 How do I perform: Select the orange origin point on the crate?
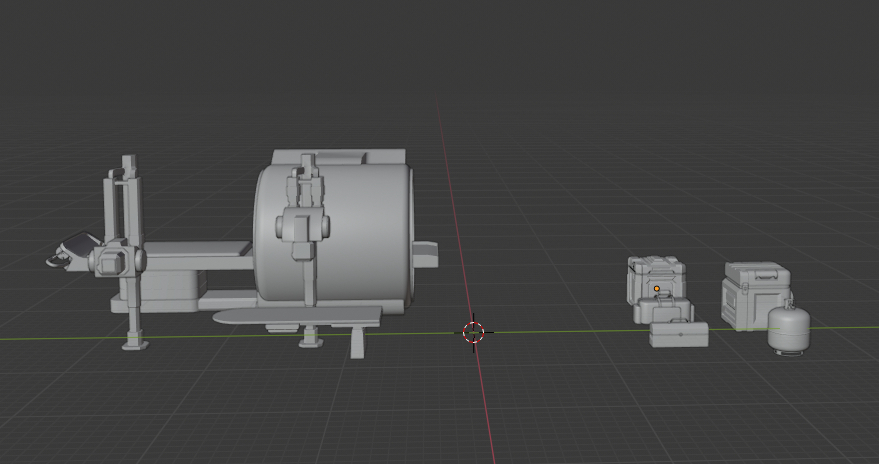pyautogui.click(x=657, y=289)
